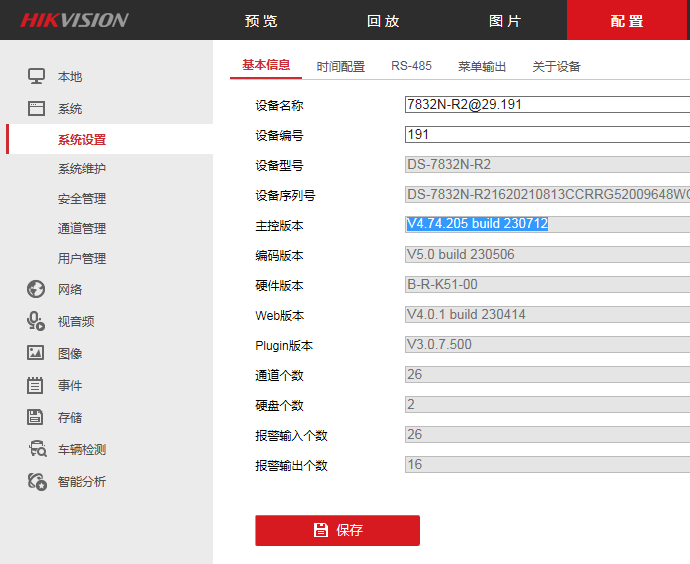690x564 pixels.
Task: Click the 设备编号 field showing 191
Action: 546,135
